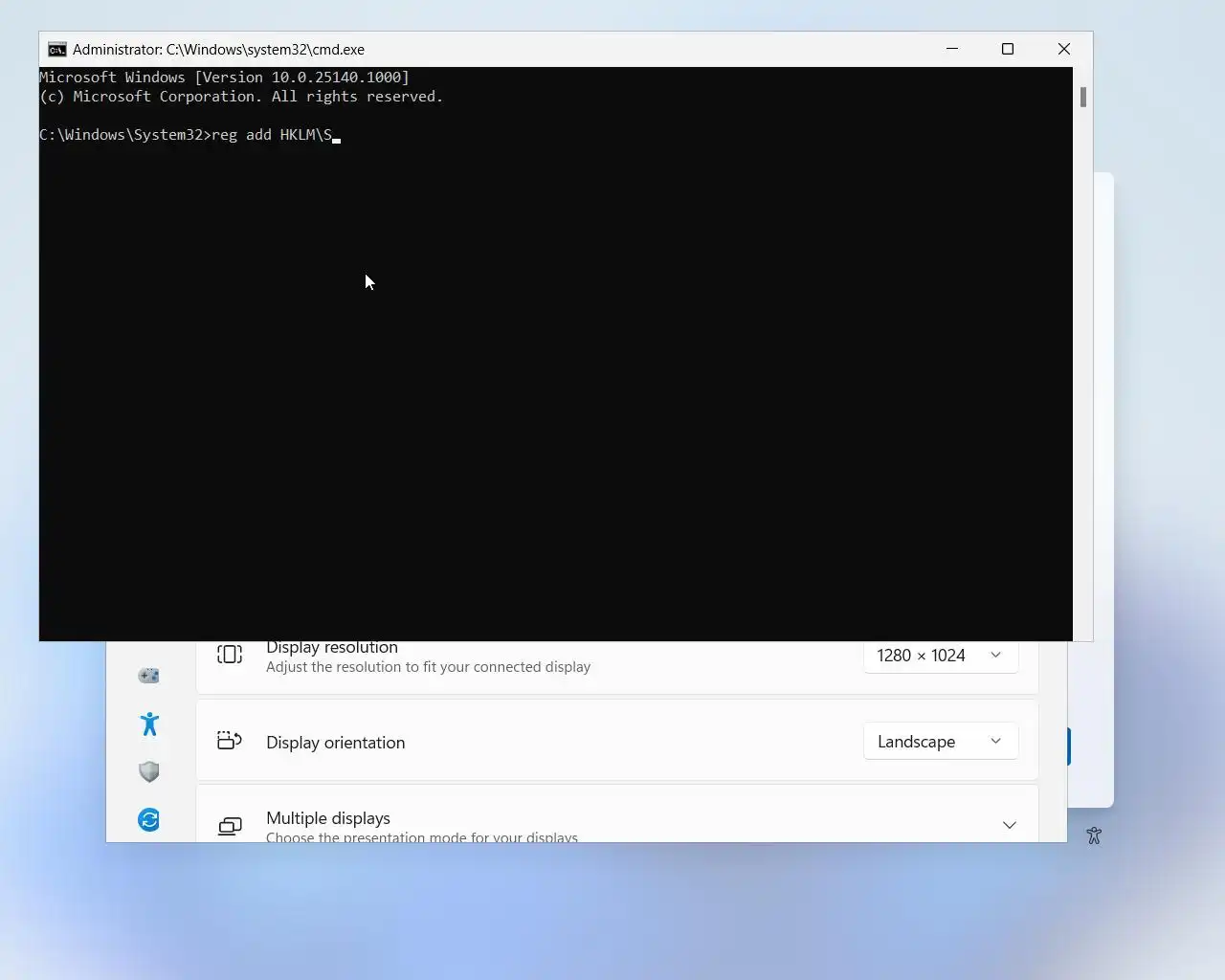Click the command prompt vertical scrollbar thumb
1225x980 pixels.
coord(1082,97)
